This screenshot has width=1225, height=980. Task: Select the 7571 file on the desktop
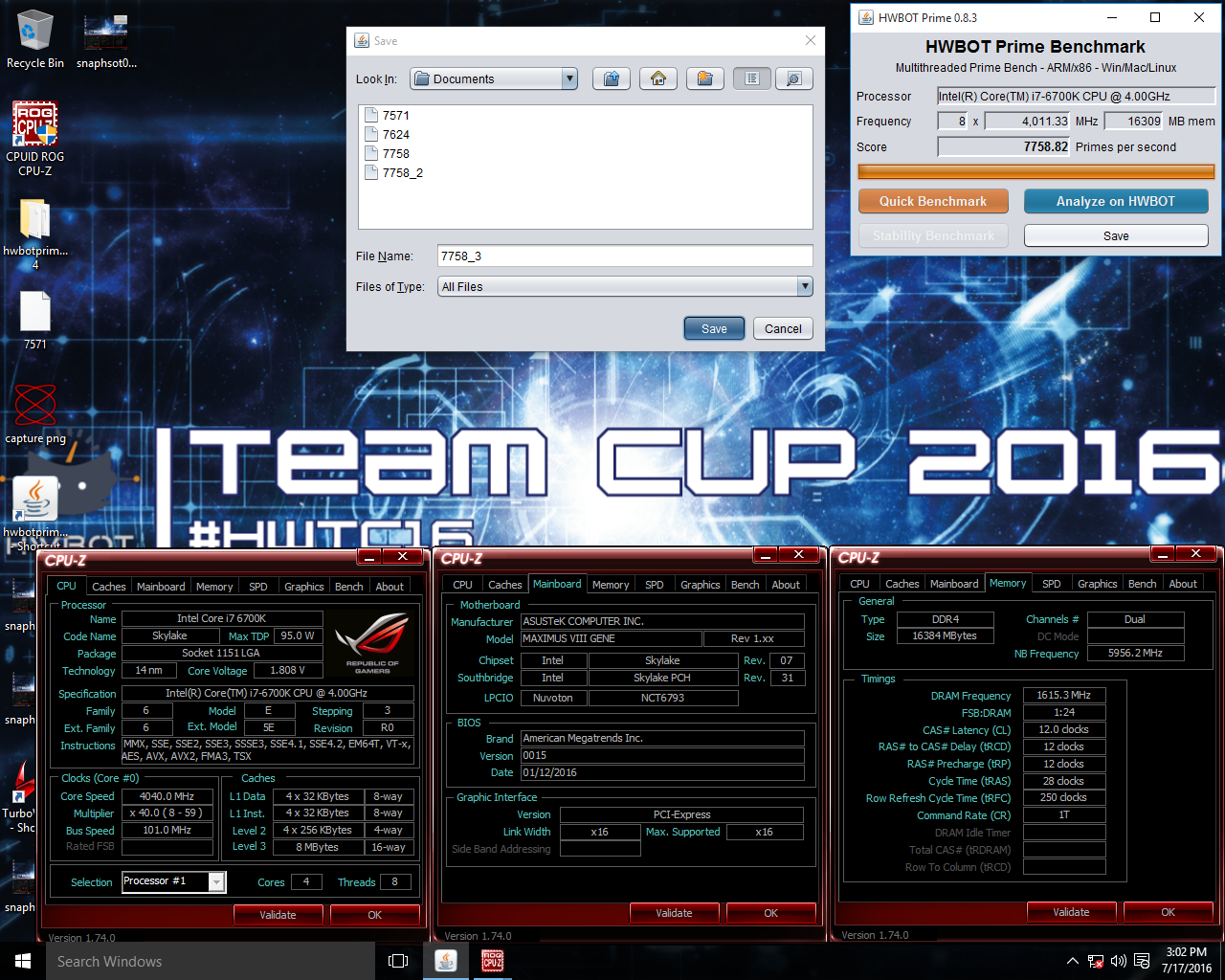click(x=35, y=320)
